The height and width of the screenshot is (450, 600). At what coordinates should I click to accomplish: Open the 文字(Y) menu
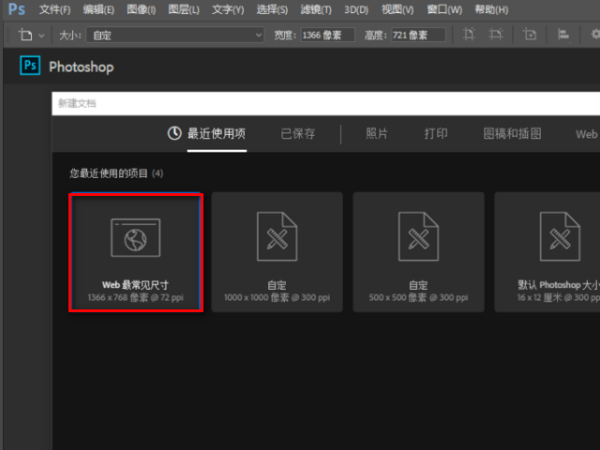tap(228, 10)
